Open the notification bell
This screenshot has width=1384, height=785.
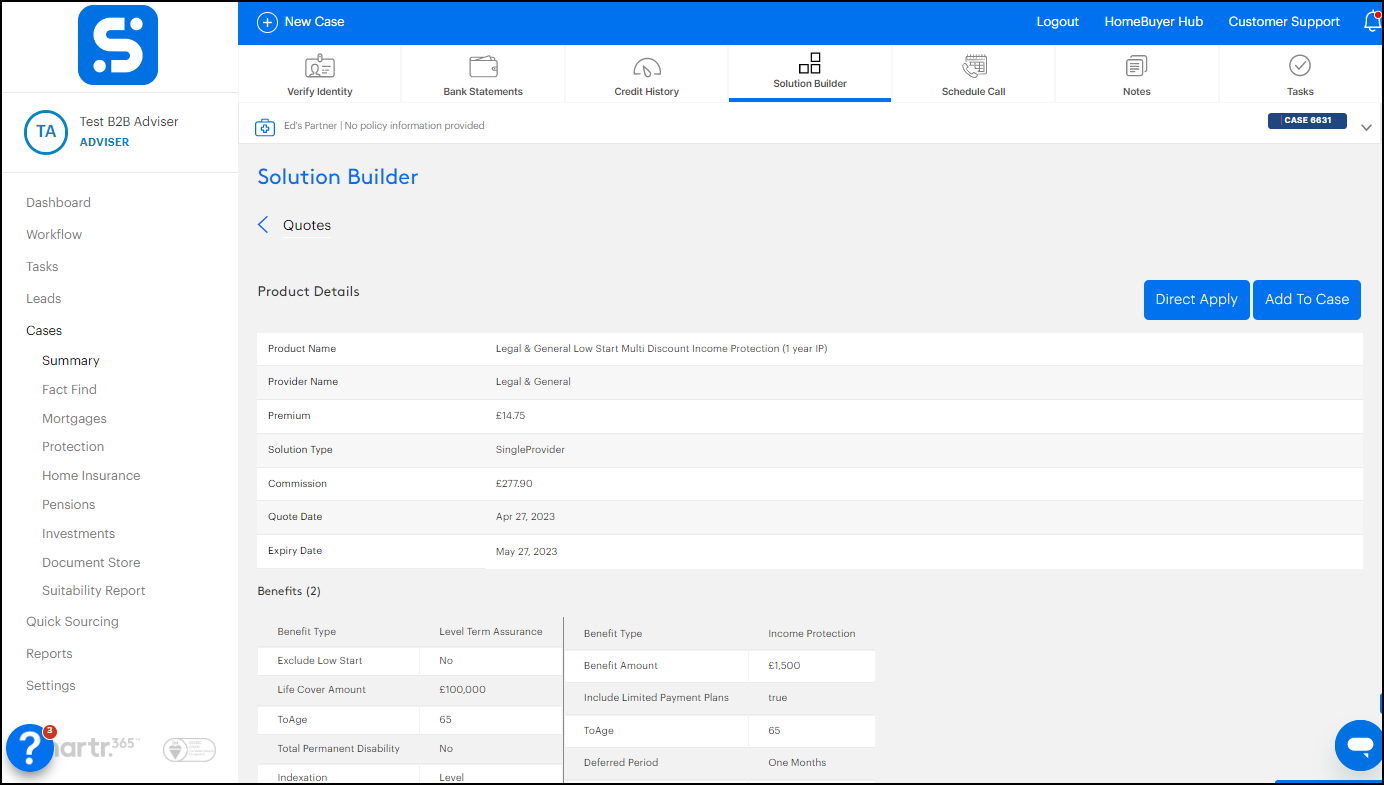[1372, 22]
